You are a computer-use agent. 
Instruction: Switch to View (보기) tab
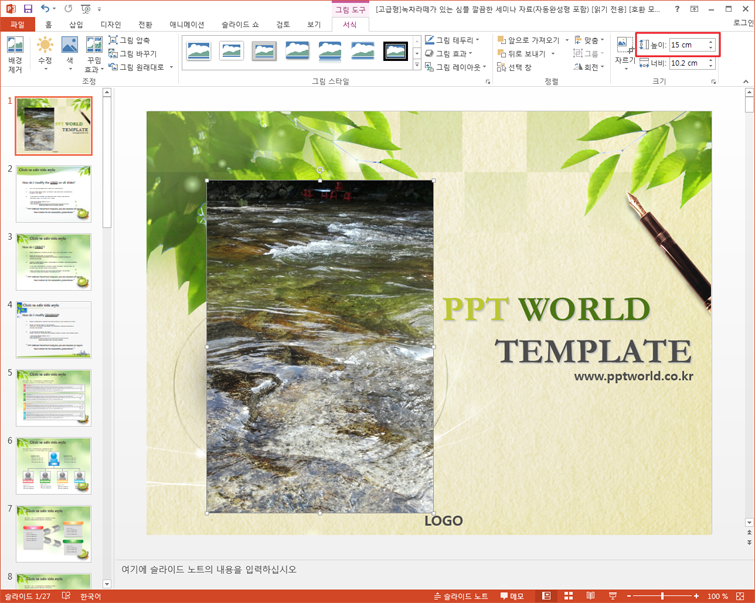tap(314, 25)
